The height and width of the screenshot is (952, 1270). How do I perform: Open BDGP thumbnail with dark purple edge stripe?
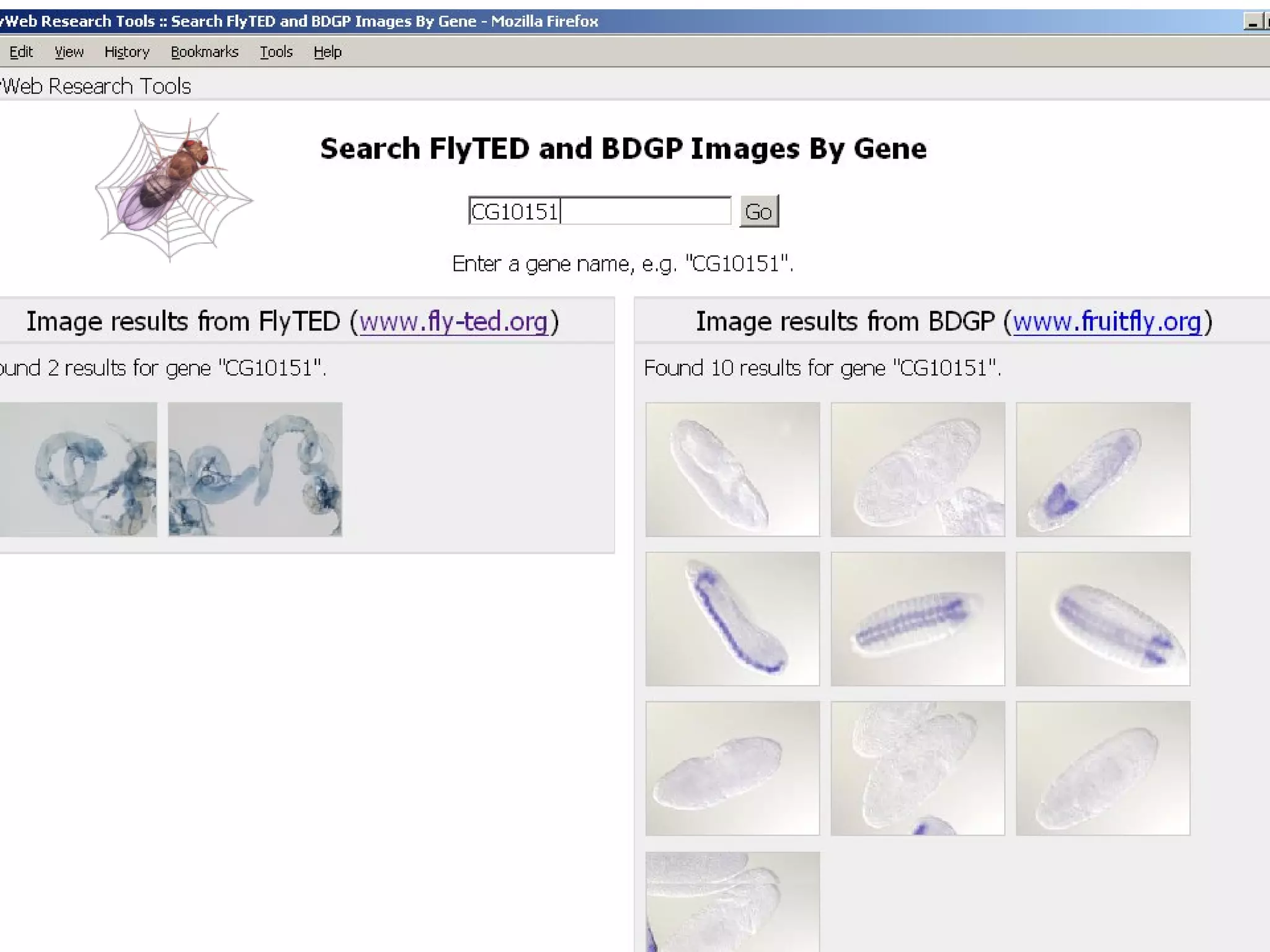tap(732, 619)
